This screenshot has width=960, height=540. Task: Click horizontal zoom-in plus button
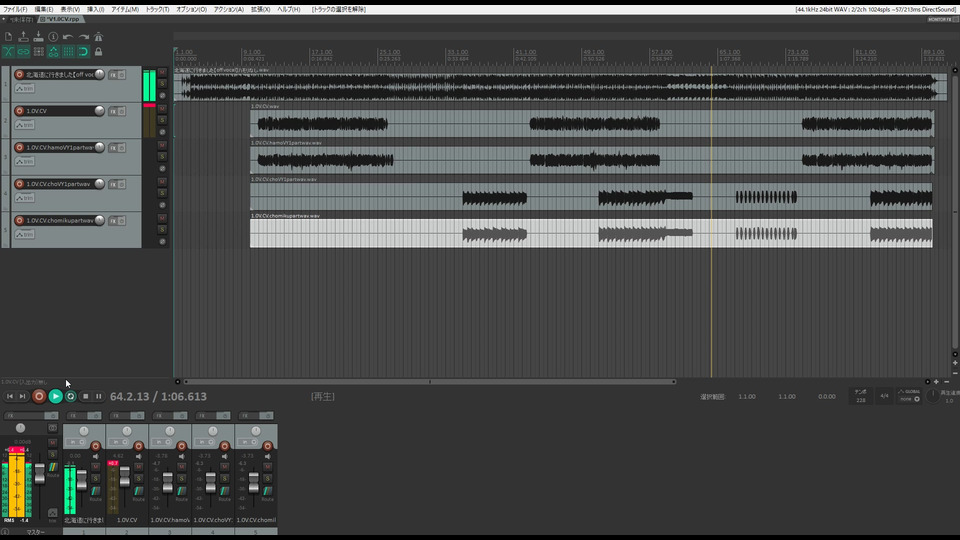(x=936, y=381)
